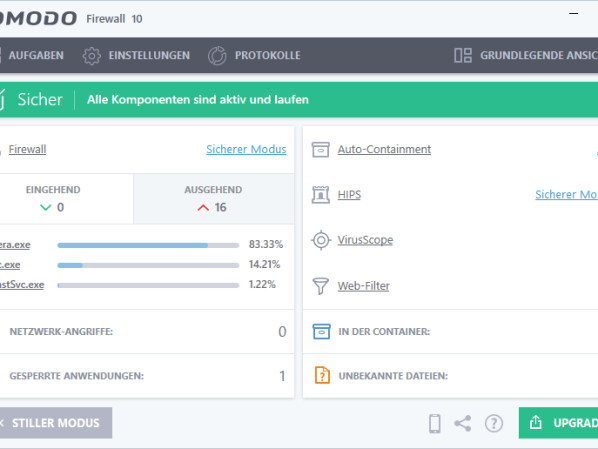Image resolution: width=598 pixels, height=449 pixels.
Task: Open the Firewall link
Action: [x=27, y=150]
